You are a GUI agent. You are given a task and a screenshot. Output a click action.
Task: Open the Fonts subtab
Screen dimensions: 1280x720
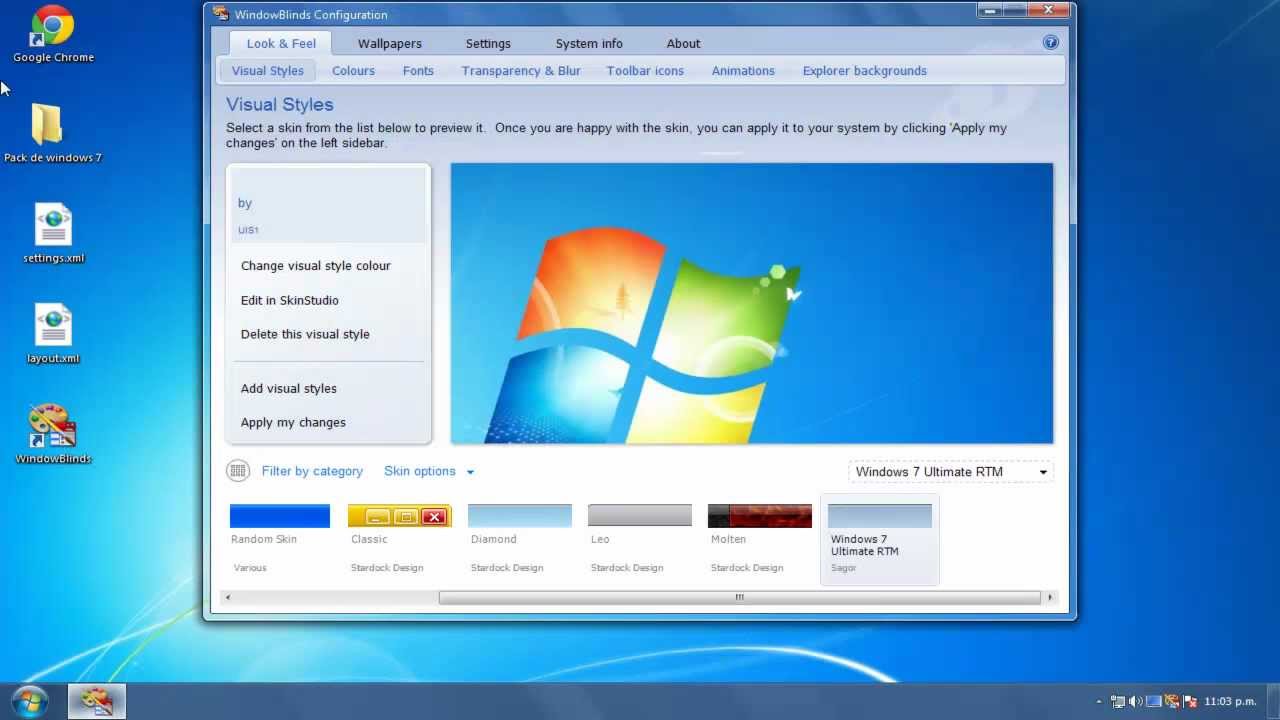pos(418,71)
